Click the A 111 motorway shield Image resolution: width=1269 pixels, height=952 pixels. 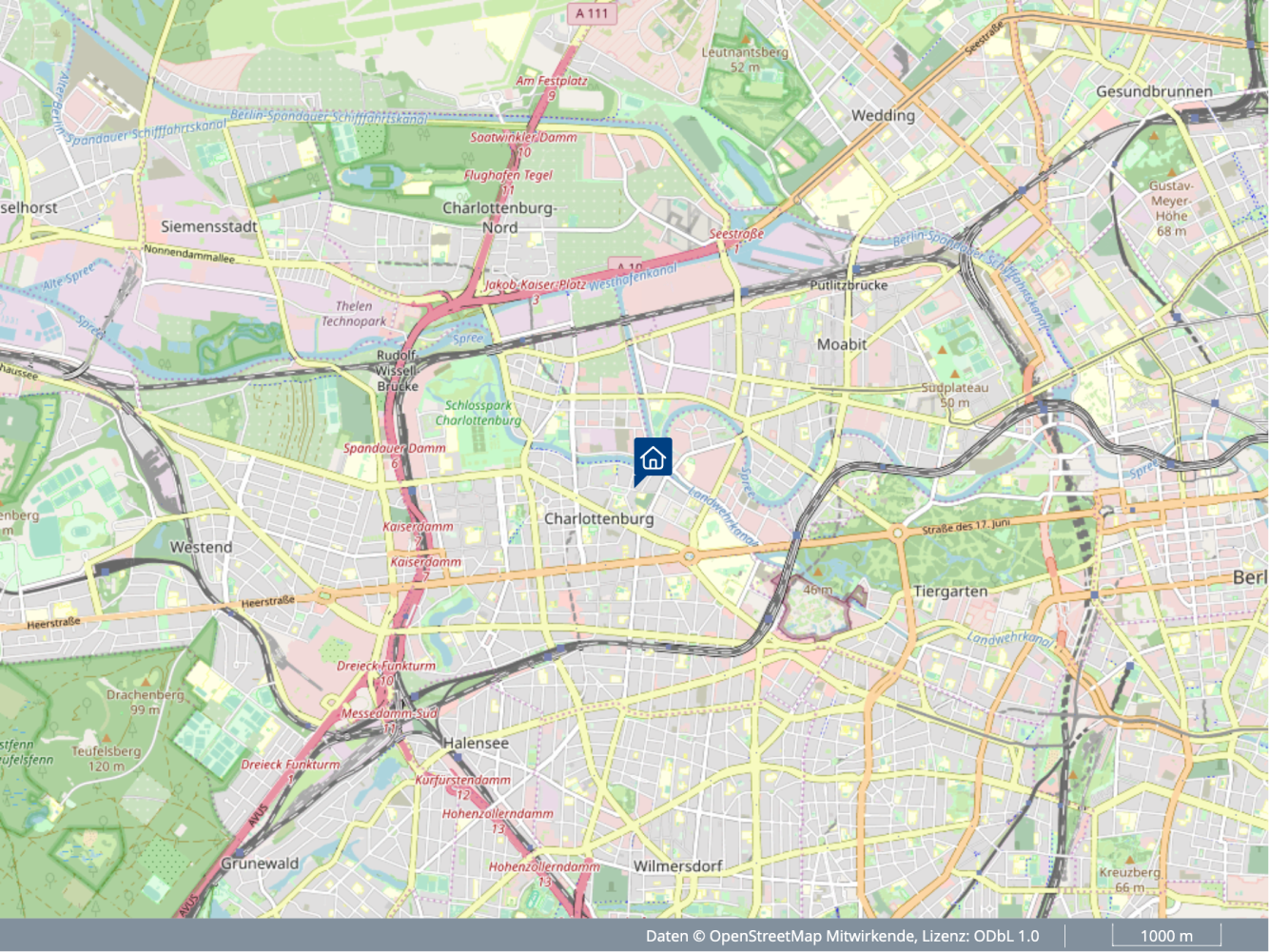point(592,13)
